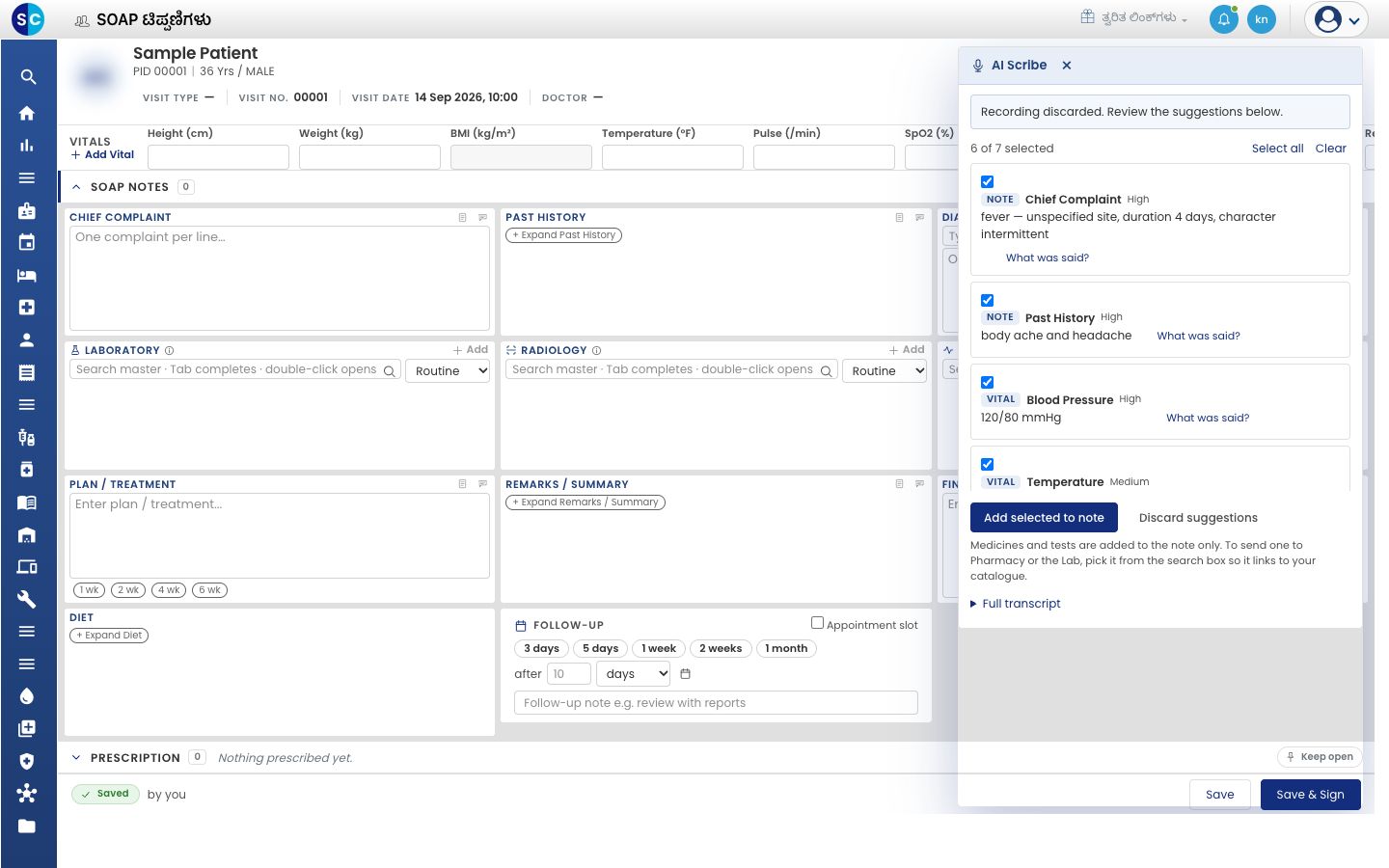Click the Chief Complaint text area
The image size is (1389, 868).
point(280,279)
